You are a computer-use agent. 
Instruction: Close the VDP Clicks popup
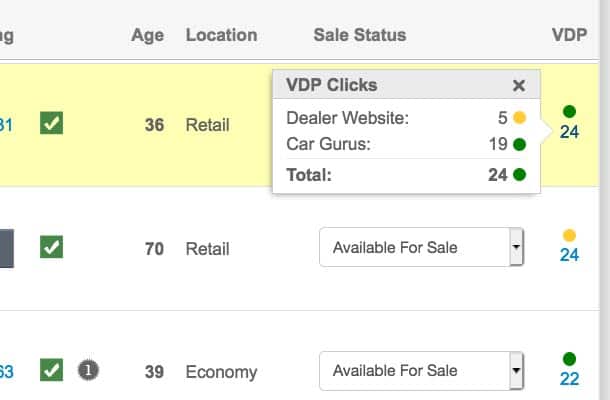[519, 85]
